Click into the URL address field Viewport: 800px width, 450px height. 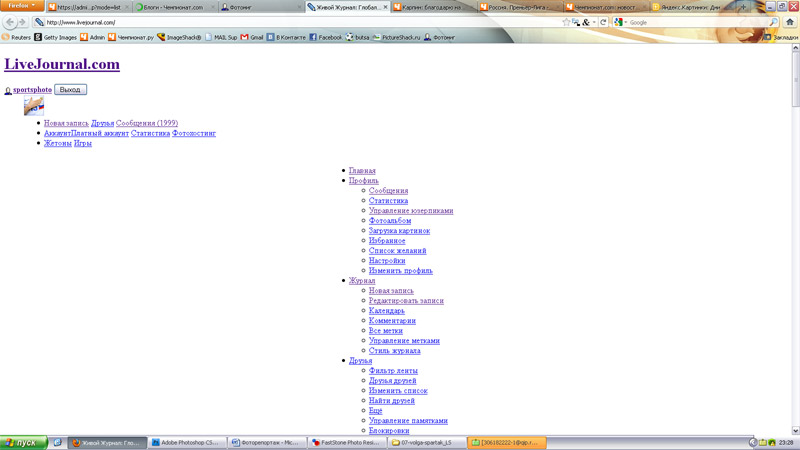coord(301,22)
